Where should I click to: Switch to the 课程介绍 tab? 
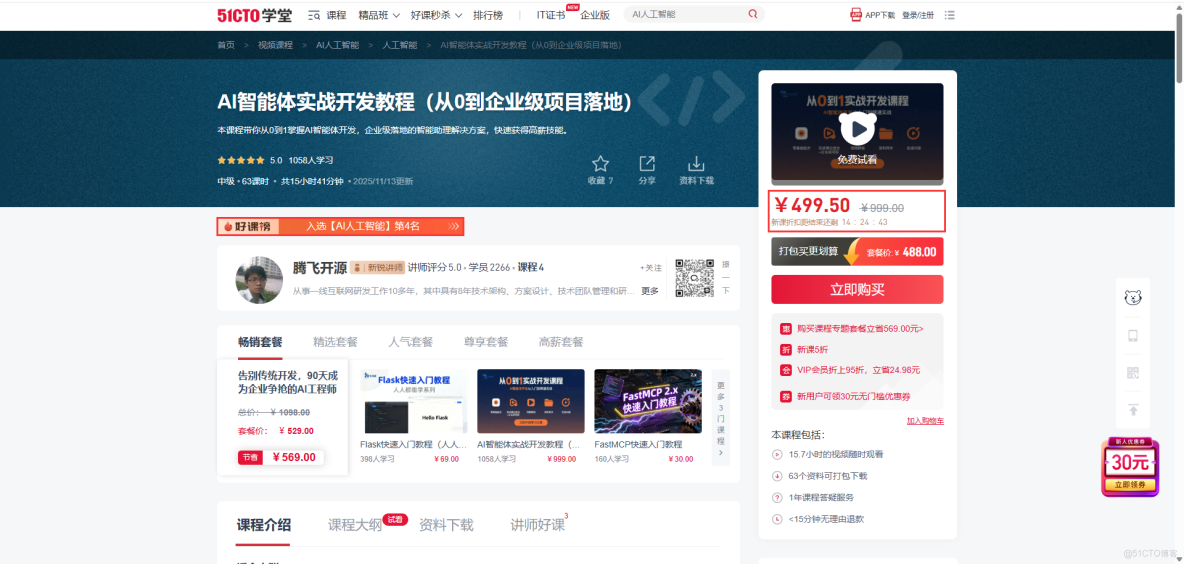click(264, 525)
